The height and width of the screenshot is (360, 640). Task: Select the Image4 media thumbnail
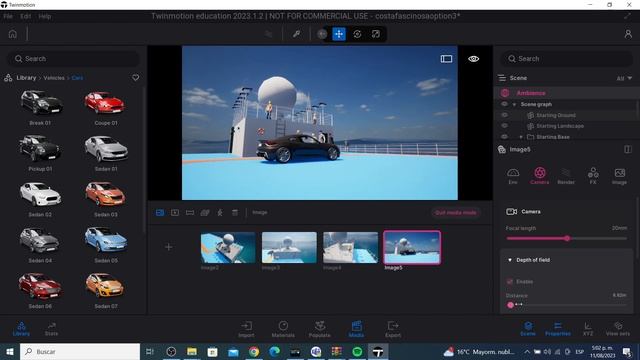click(350, 247)
